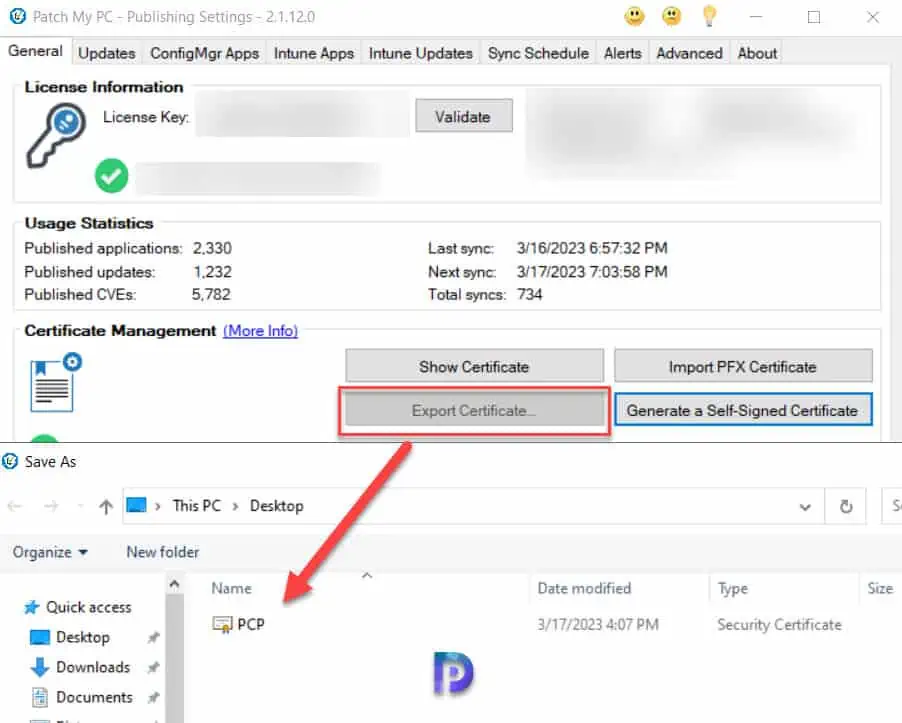The height and width of the screenshot is (723, 902).
Task: Open recent locations dropdown arrow
Action: 80,506
